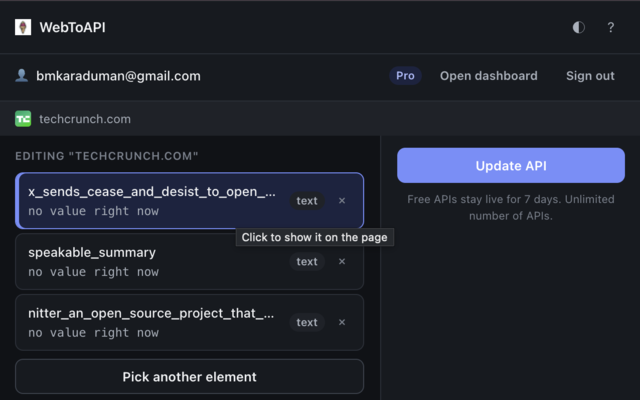Viewport: 640px width, 400px height.
Task: Open dashboard link
Action: click(x=489, y=76)
